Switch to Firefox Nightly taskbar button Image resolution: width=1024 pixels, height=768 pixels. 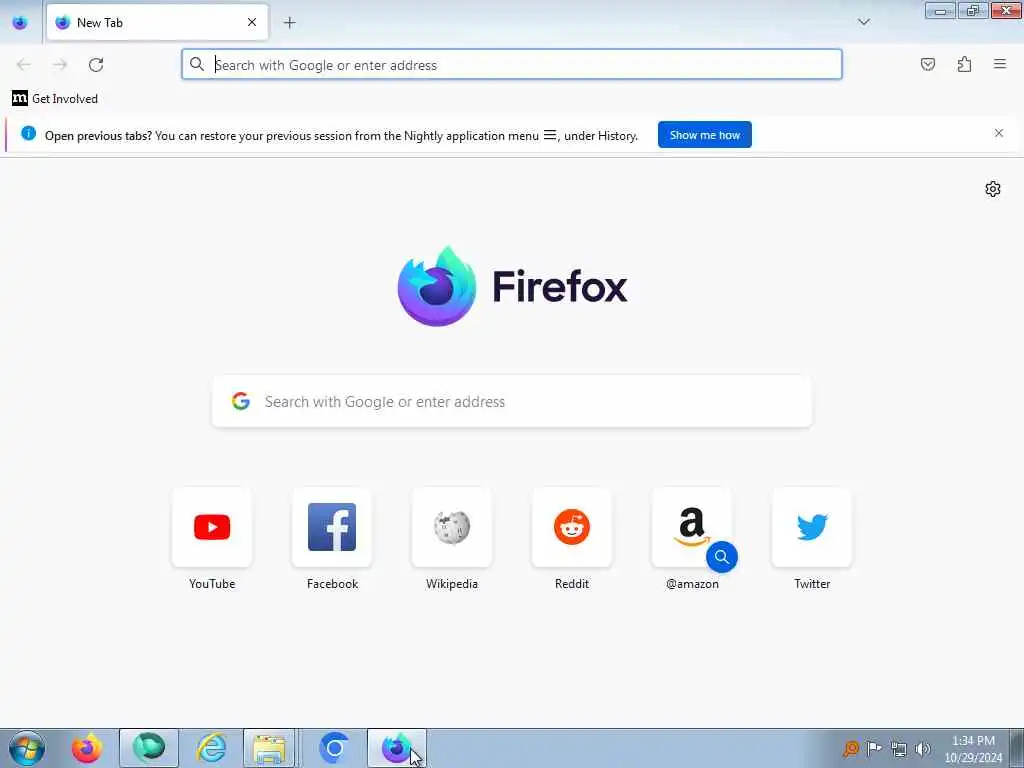click(x=396, y=748)
